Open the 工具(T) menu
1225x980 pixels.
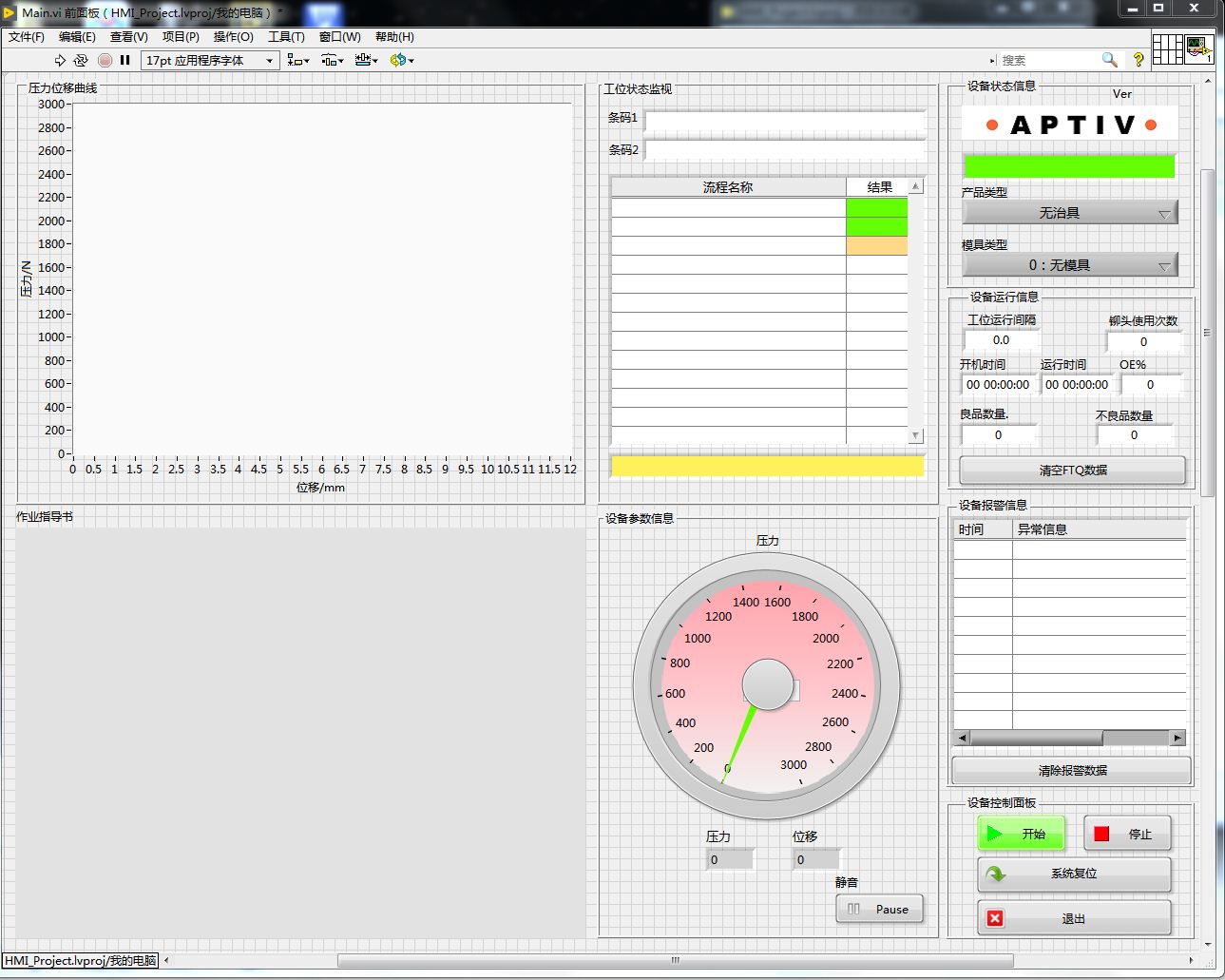click(x=286, y=37)
